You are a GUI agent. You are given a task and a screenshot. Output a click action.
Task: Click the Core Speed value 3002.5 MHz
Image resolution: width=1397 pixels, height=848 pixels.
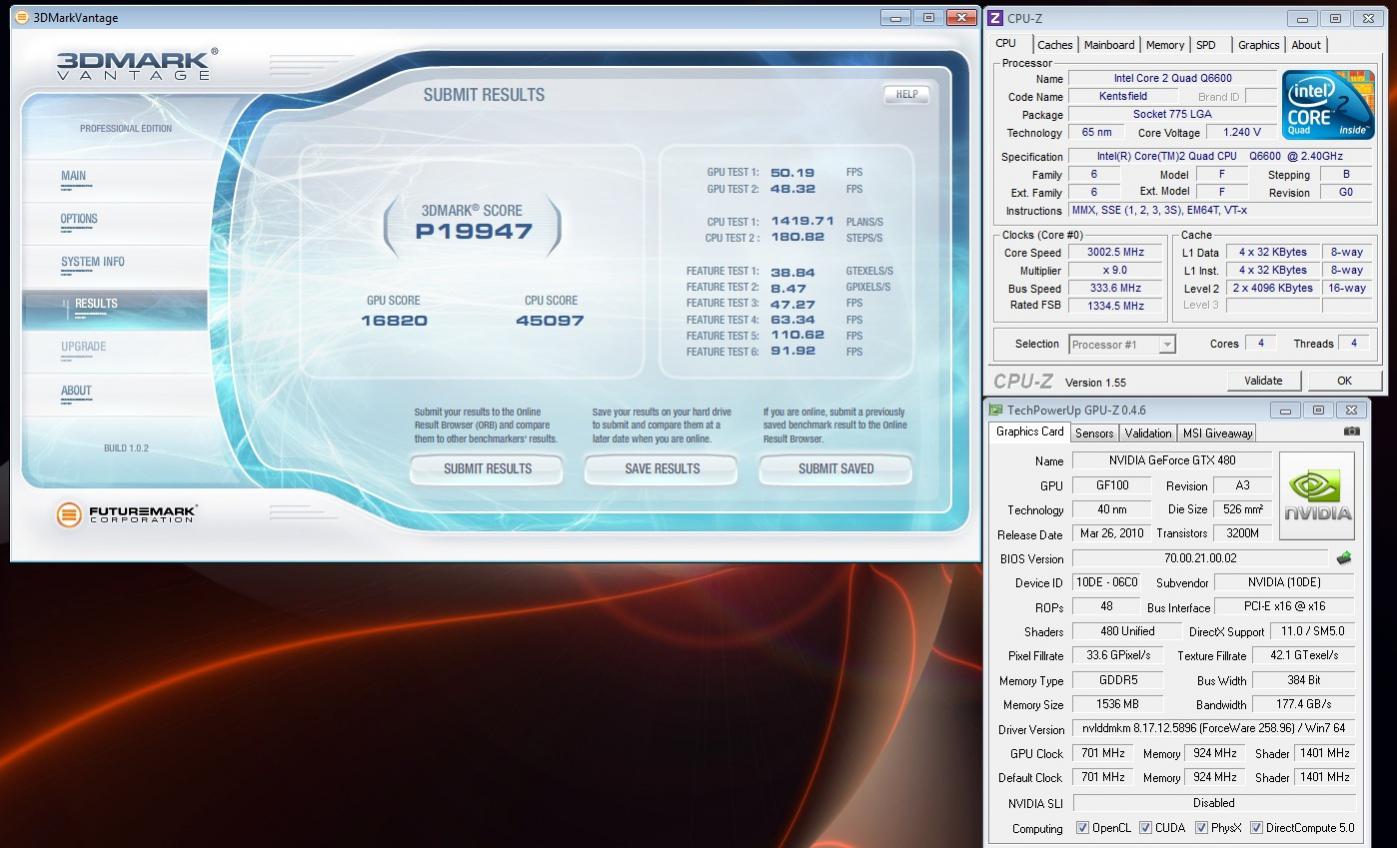click(1114, 253)
